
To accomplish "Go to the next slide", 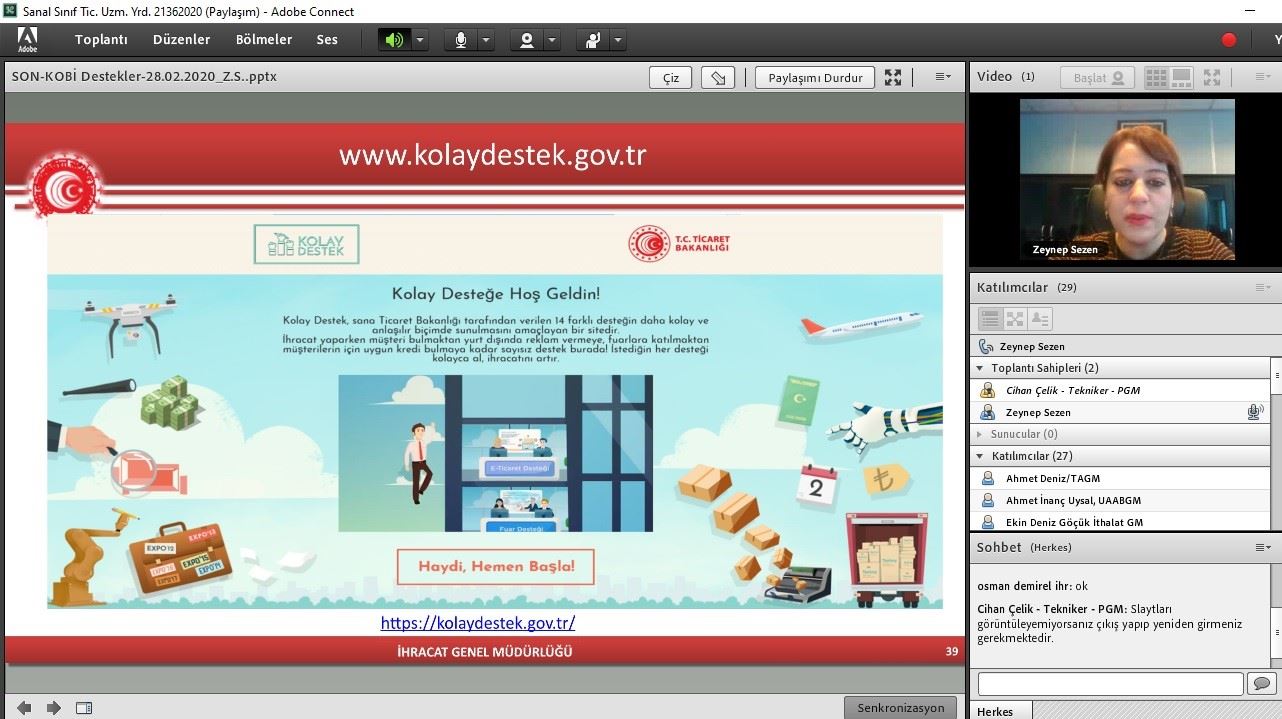I will pos(54,708).
